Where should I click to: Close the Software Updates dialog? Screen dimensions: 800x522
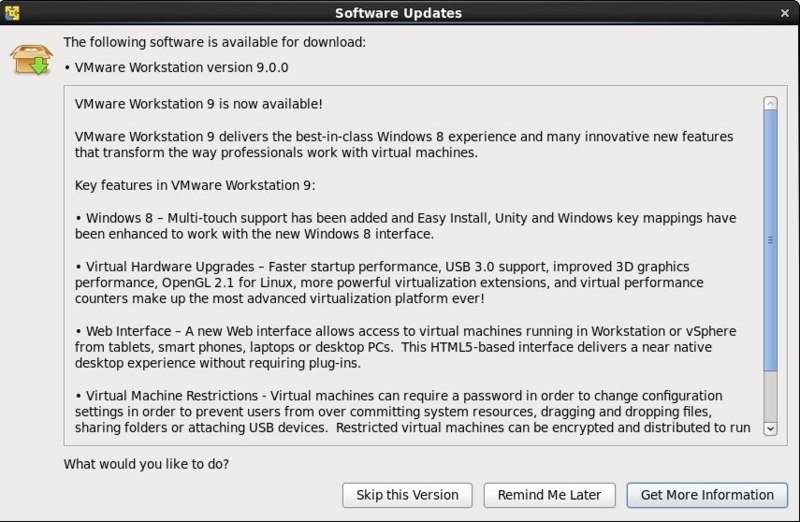[787, 12]
